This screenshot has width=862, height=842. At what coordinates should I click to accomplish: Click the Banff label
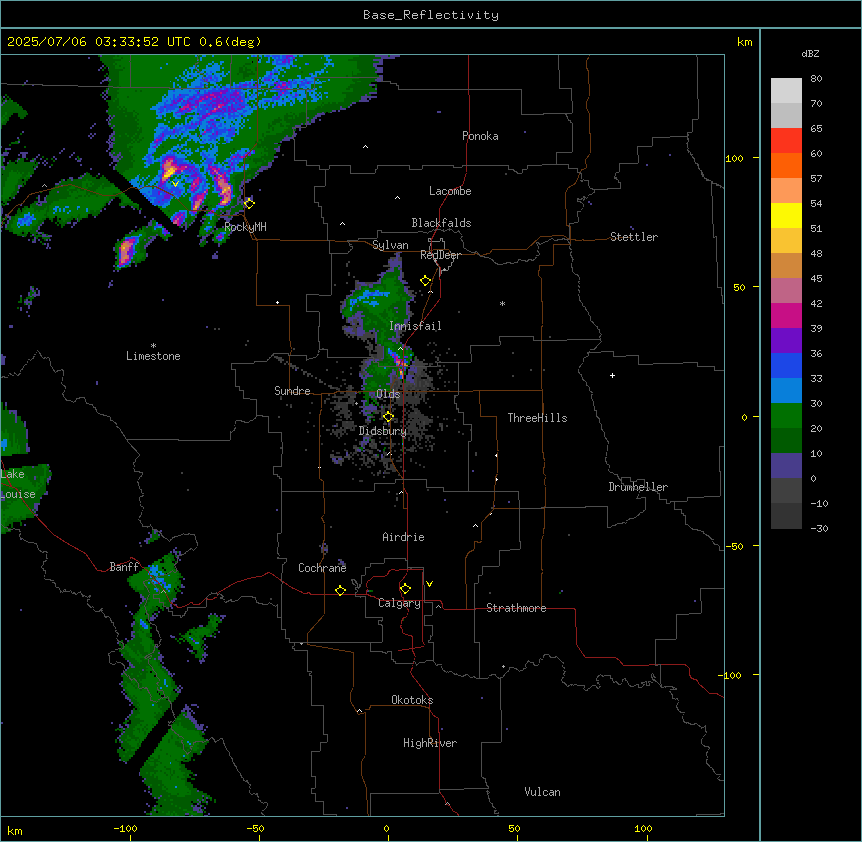[x=124, y=567]
